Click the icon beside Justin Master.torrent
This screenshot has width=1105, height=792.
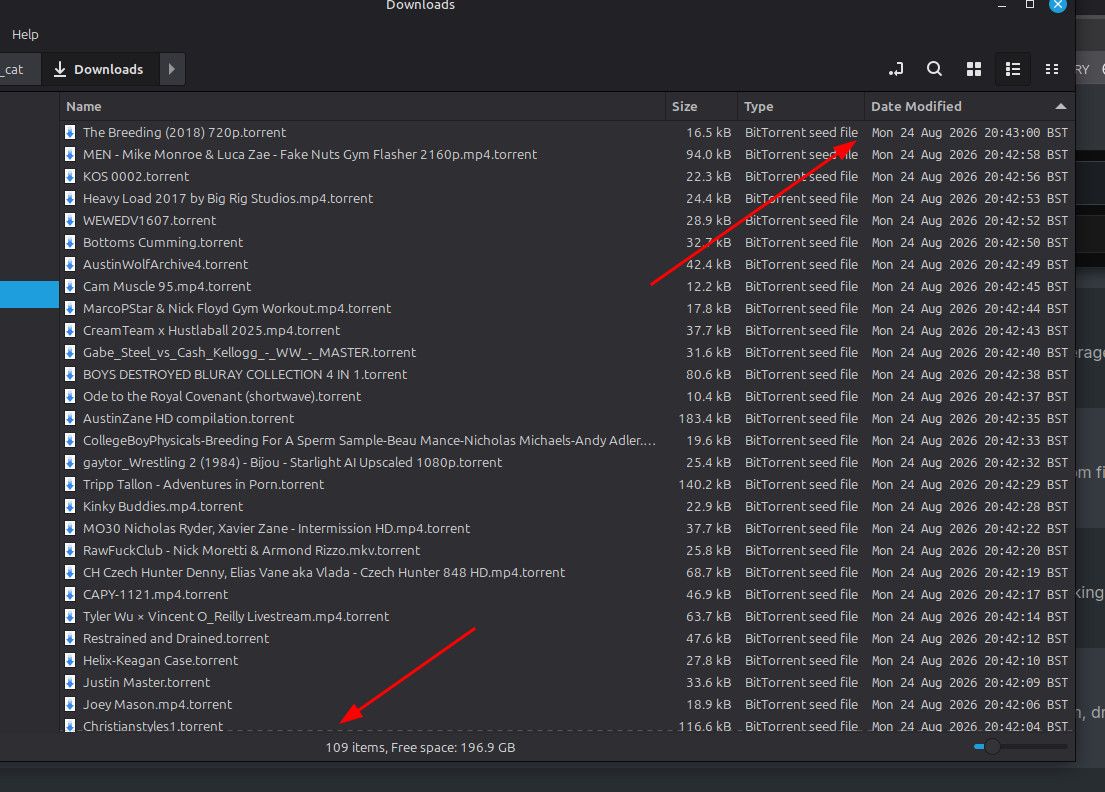(70, 682)
